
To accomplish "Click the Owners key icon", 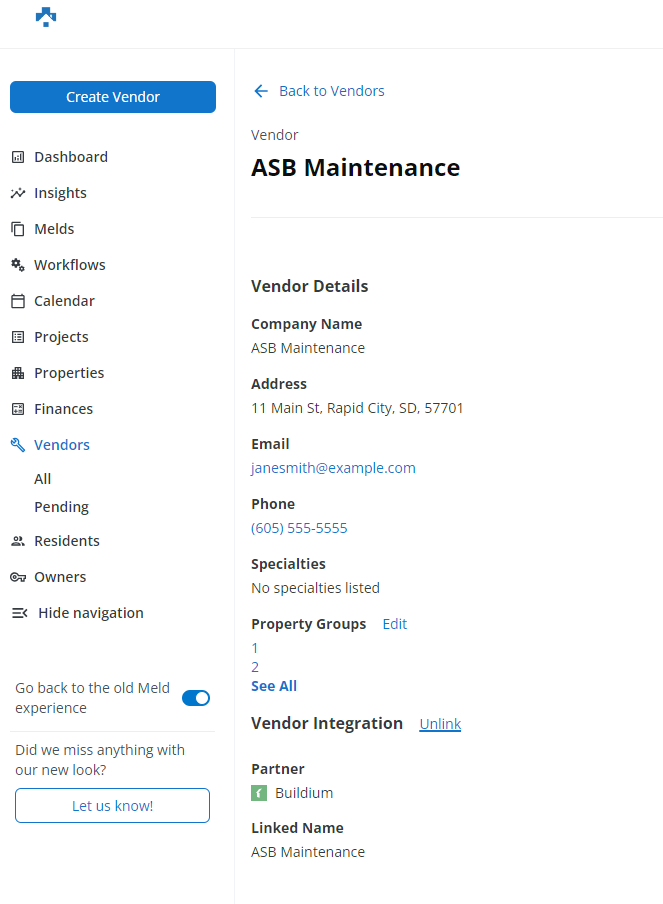I will click(x=17, y=577).
